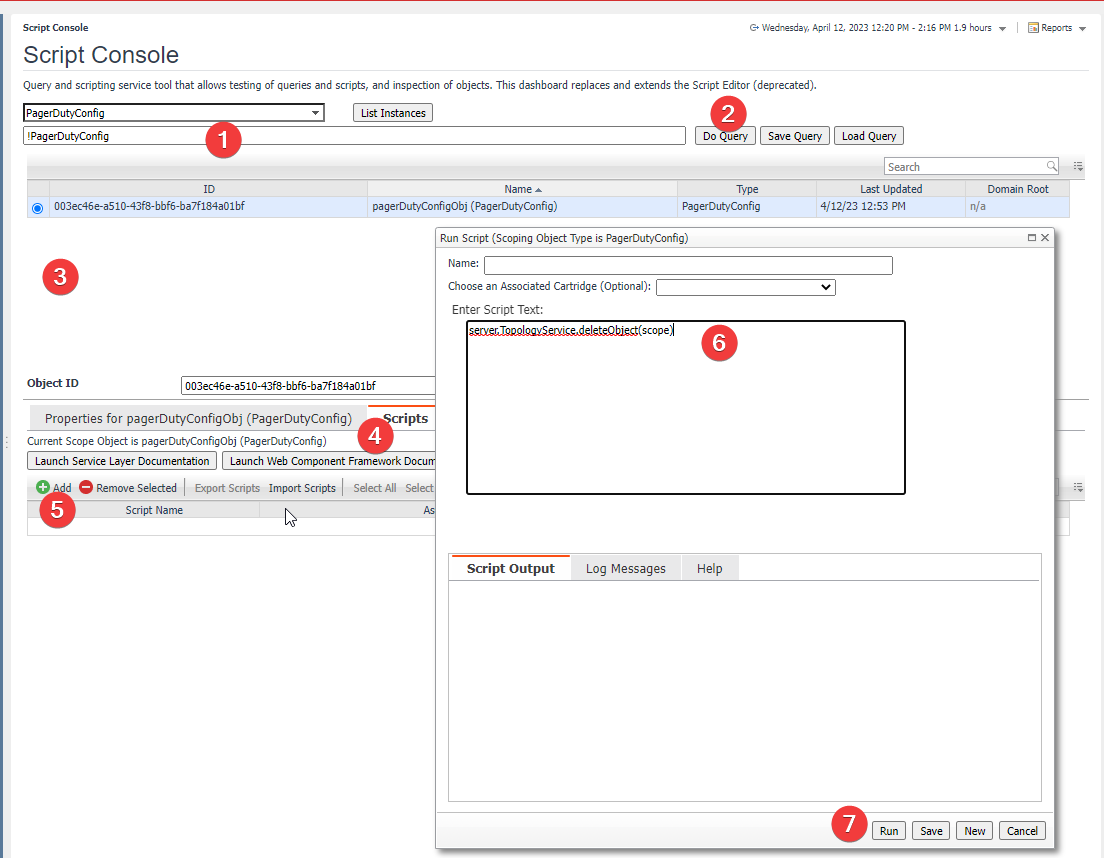Click the red Remove Selected icon
Screen dimensions: 1104x858
click(86, 488)
